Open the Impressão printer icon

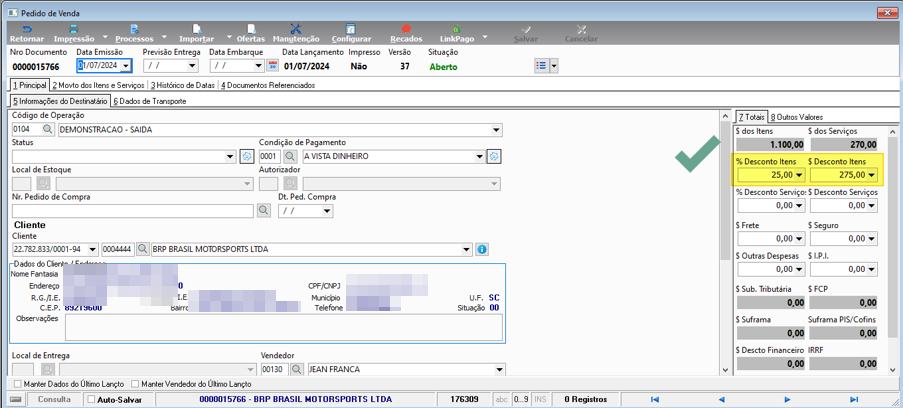[x=74, y=29]
